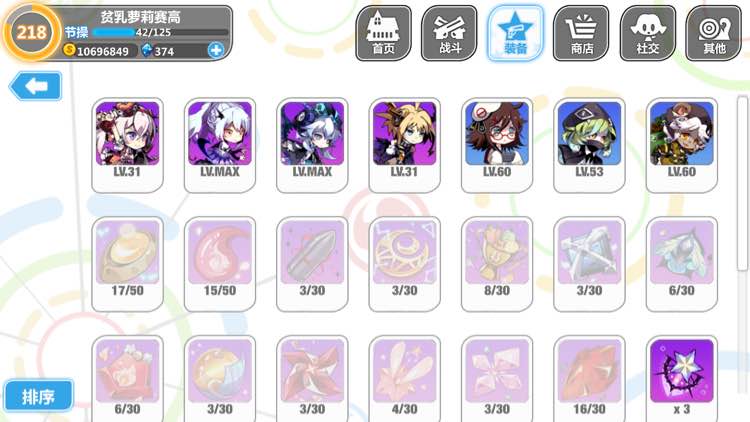
Task: Click the 节操 stamina progress bar
Action: tap(160, 33)
